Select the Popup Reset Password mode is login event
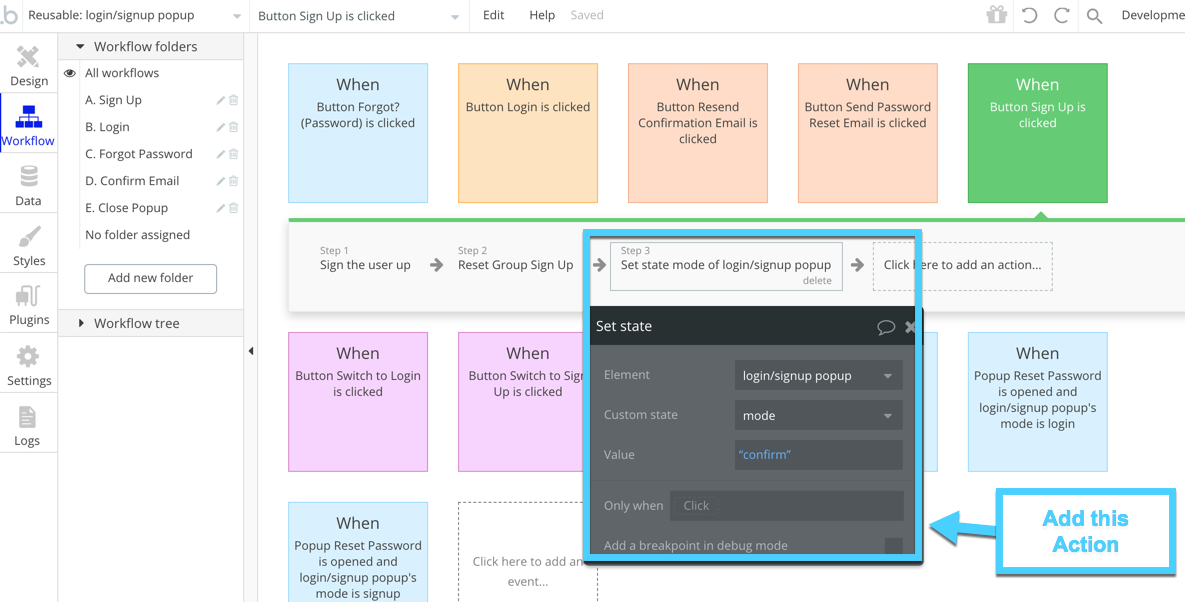 pyautogui.click(x=1038, y=402)
